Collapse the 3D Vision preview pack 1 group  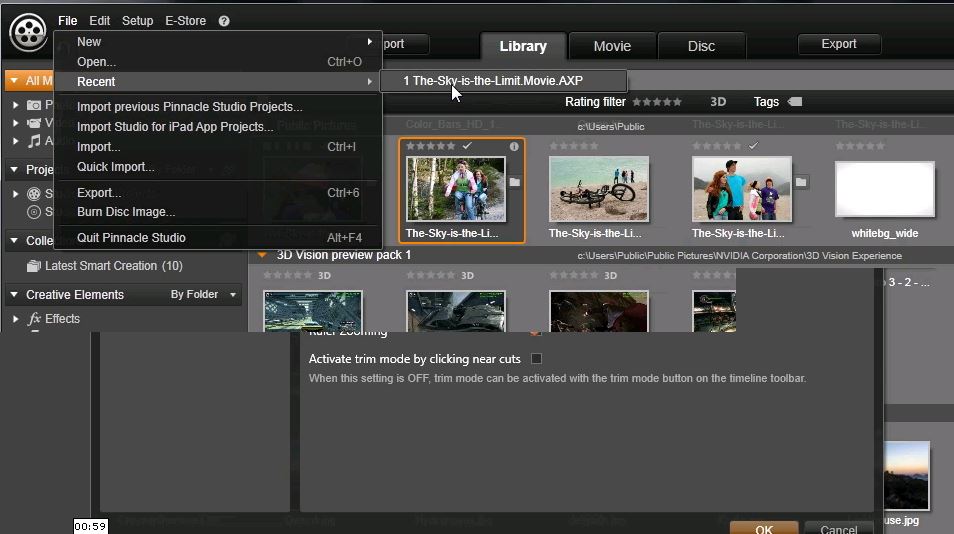point(262,255)
